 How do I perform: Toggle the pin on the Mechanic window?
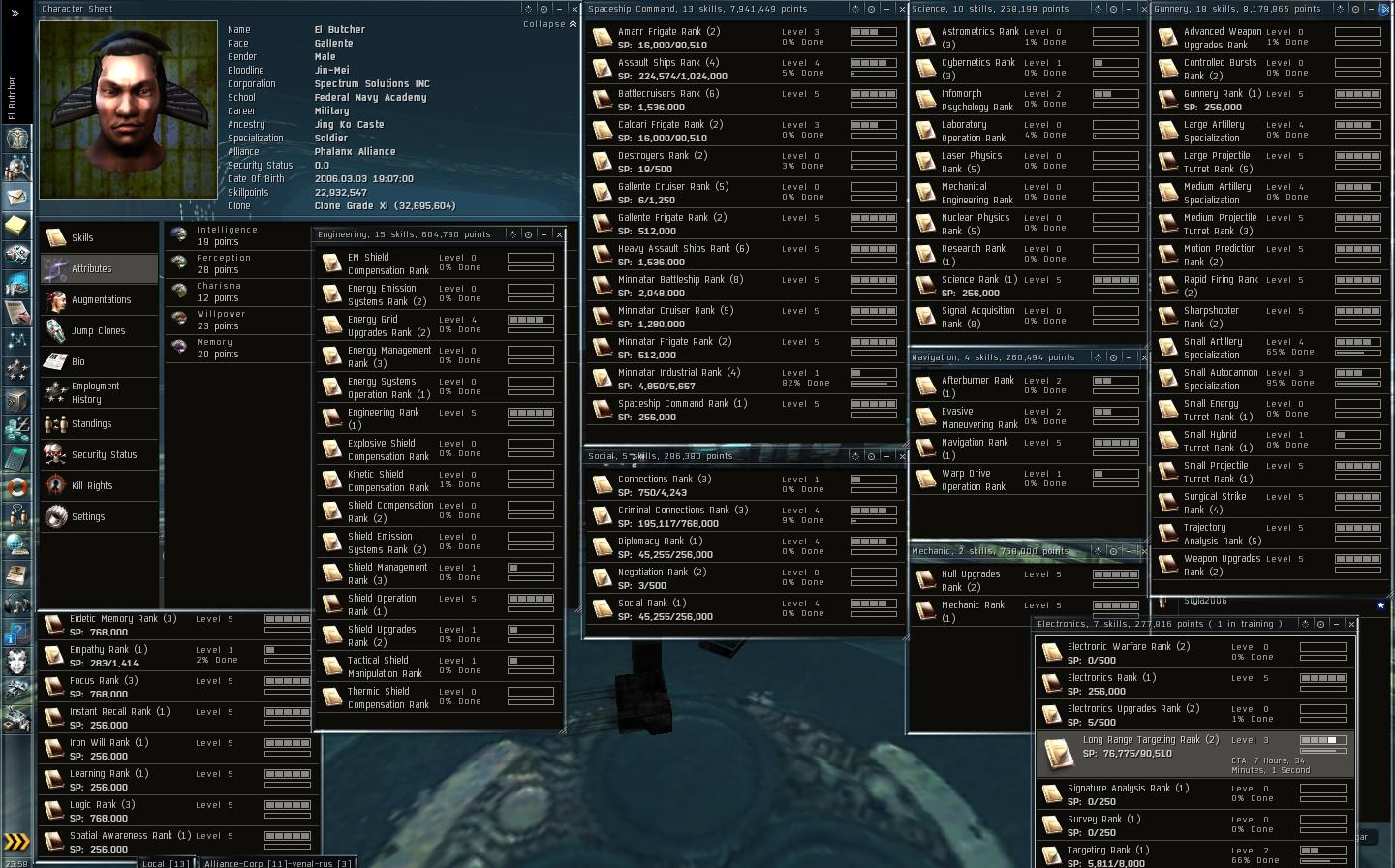point(1098,551)
